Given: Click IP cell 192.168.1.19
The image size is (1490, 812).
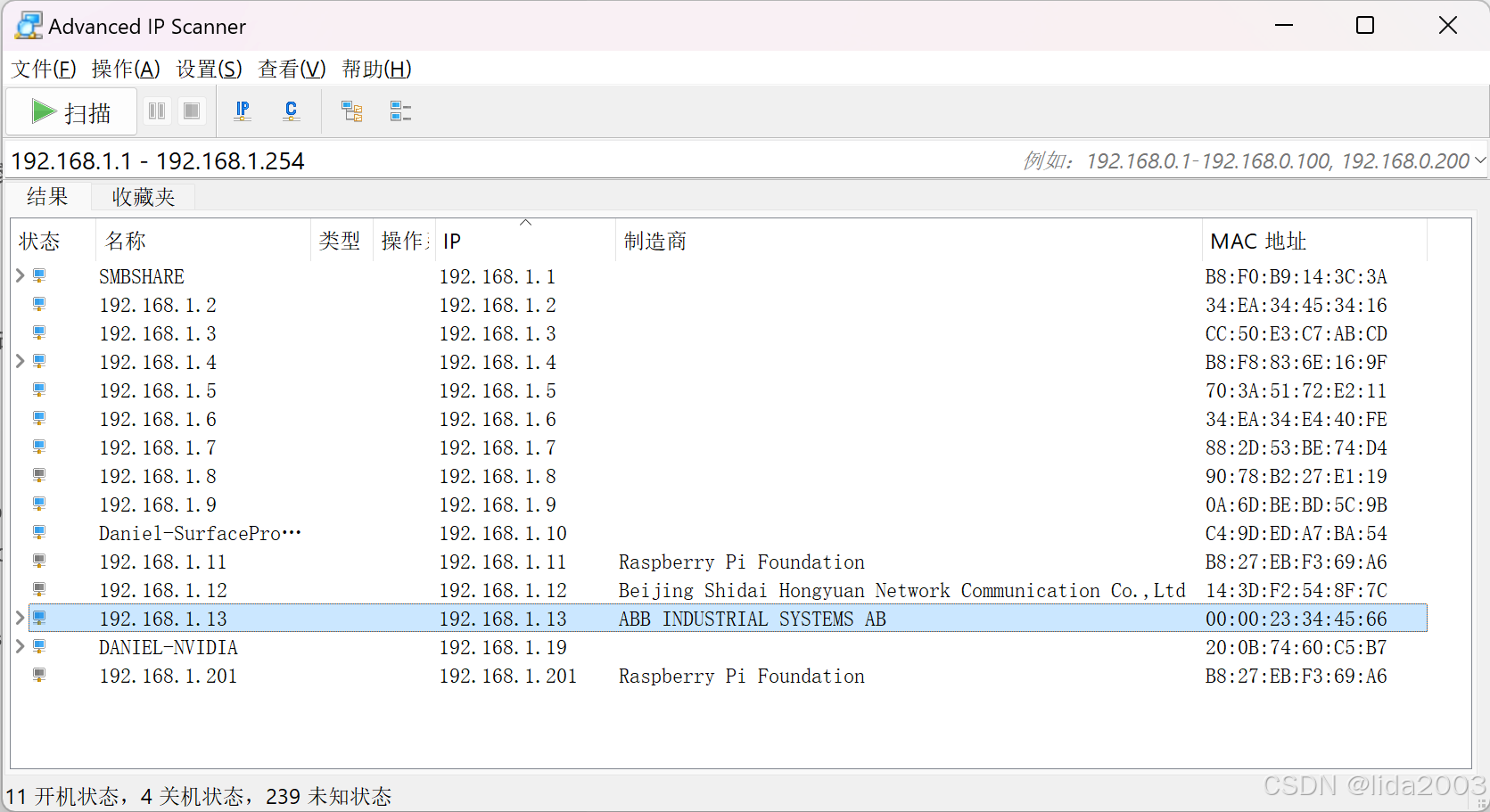Looking at the screenshot, I should tap(503, 647).
